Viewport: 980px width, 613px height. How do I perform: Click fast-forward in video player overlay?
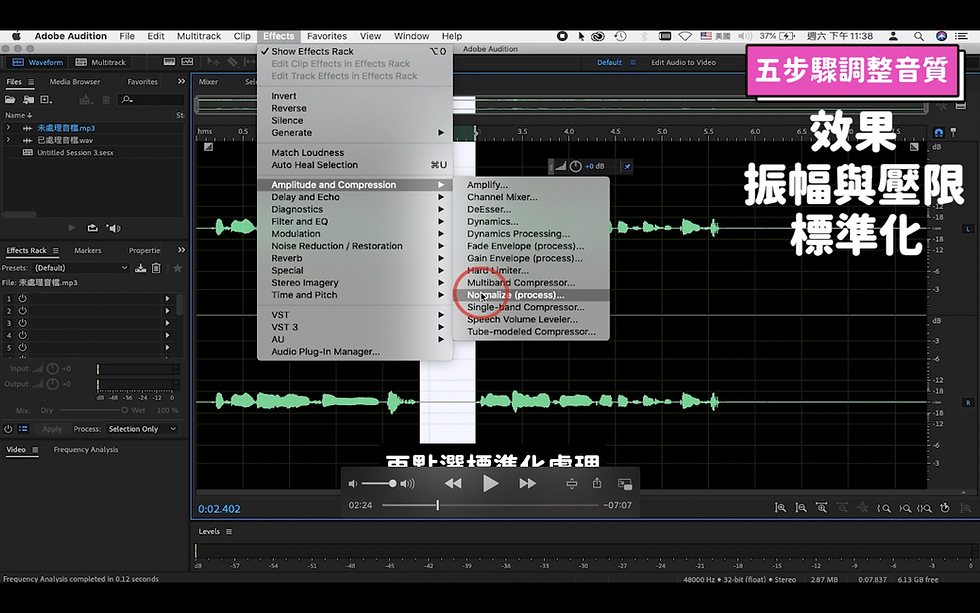click(x=528, y=483)
